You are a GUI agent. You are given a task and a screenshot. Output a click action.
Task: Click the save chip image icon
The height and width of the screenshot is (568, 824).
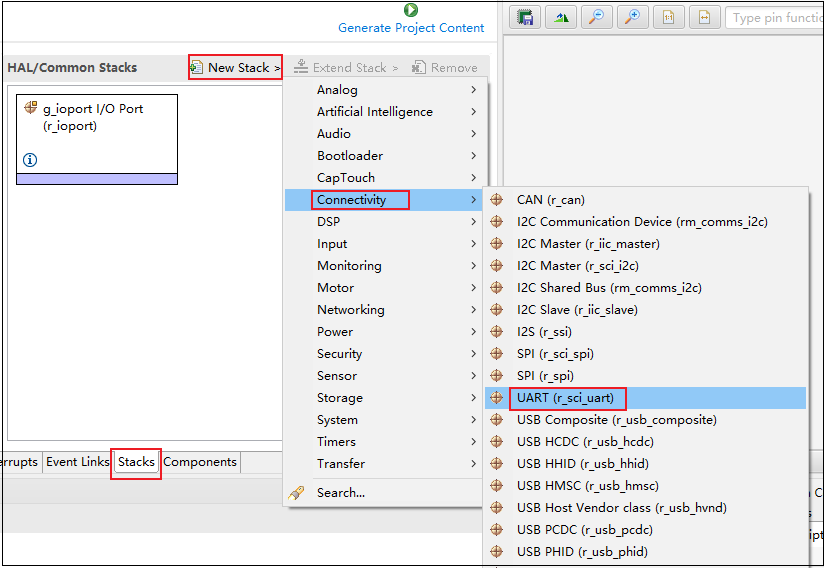pos(525,18)
